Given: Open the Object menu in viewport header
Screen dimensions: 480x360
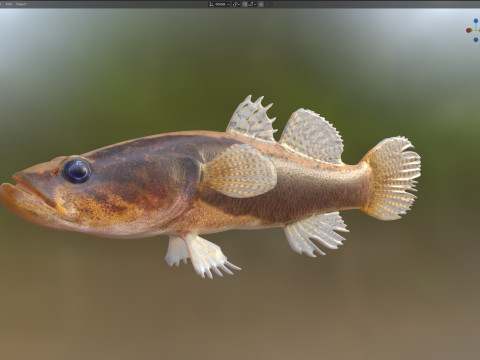Looking at the screenshot, I should 21,4.
